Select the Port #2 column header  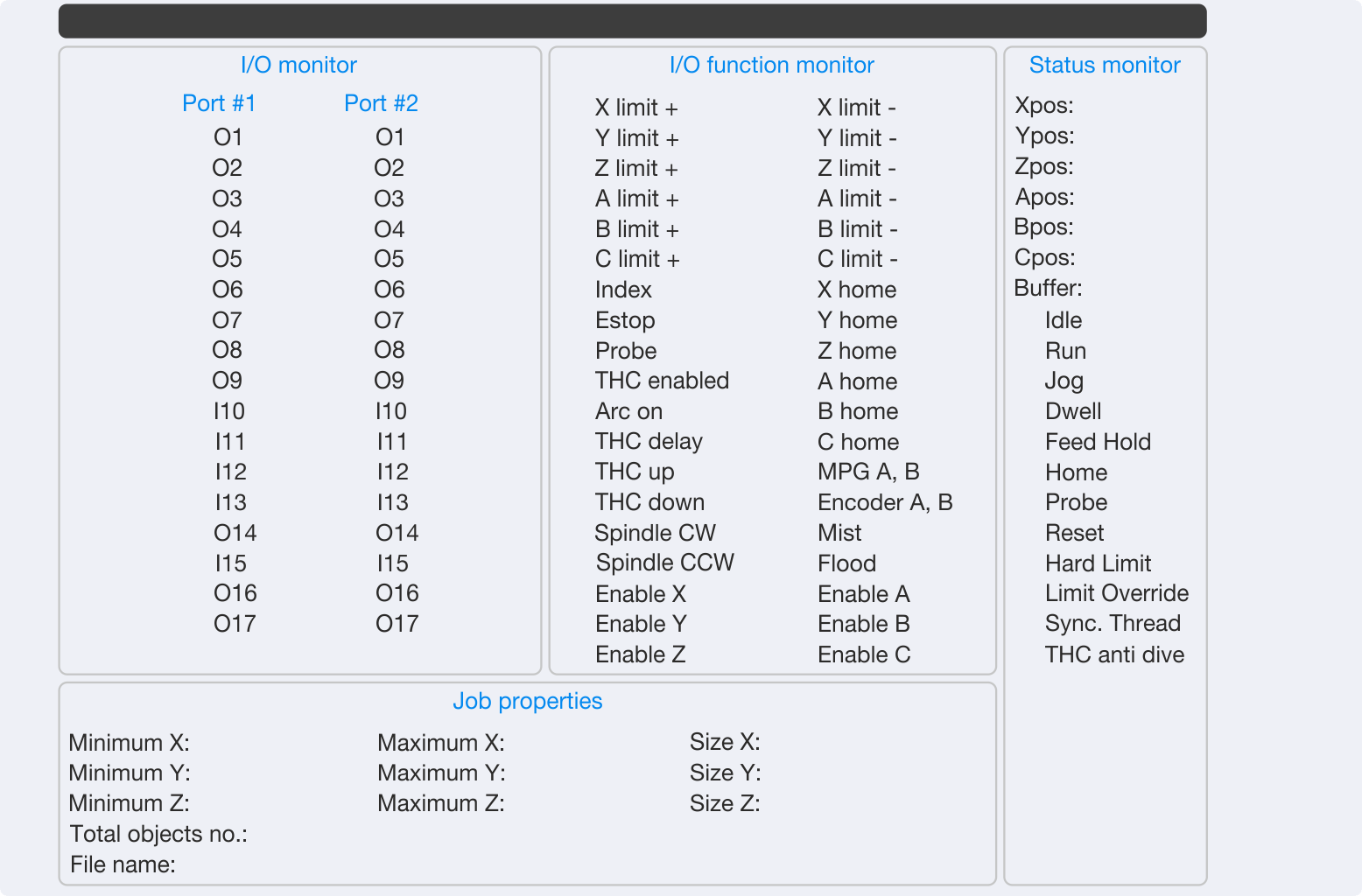(381, 103)
